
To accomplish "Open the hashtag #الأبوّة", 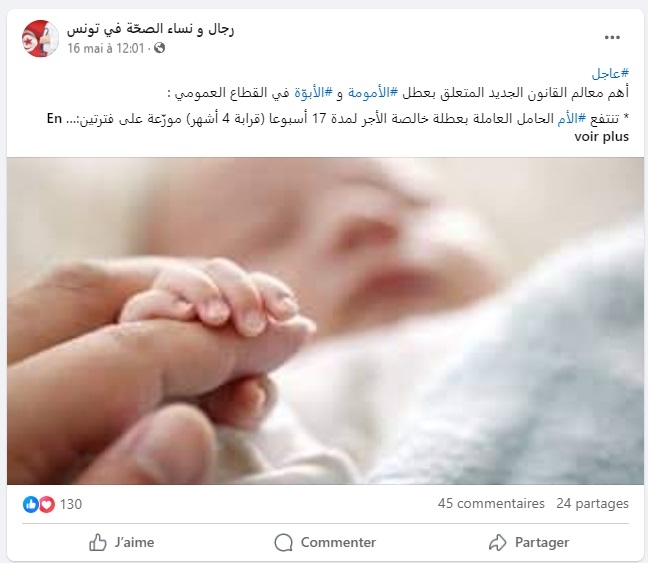I will click(314, 93).
